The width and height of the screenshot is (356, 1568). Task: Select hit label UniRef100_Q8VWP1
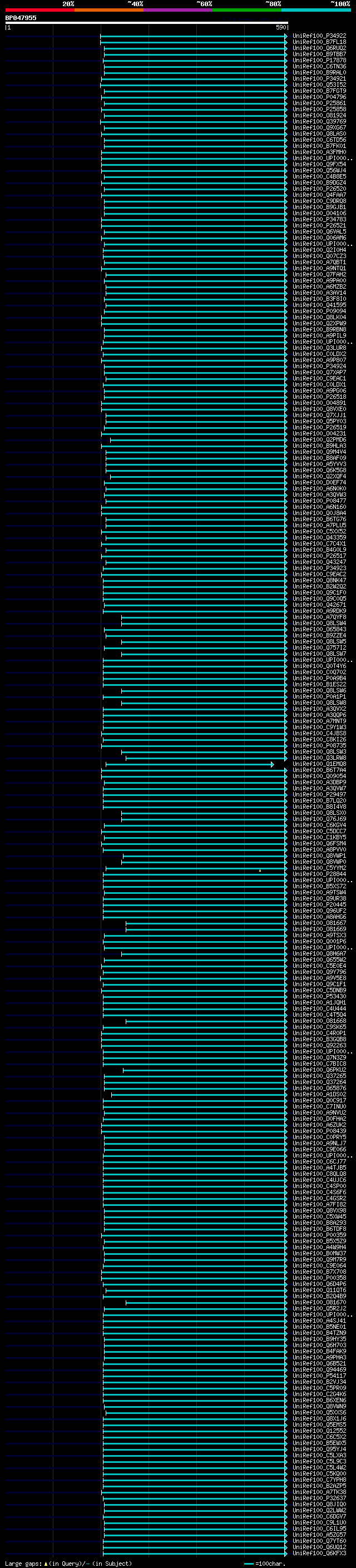(319, 855)
